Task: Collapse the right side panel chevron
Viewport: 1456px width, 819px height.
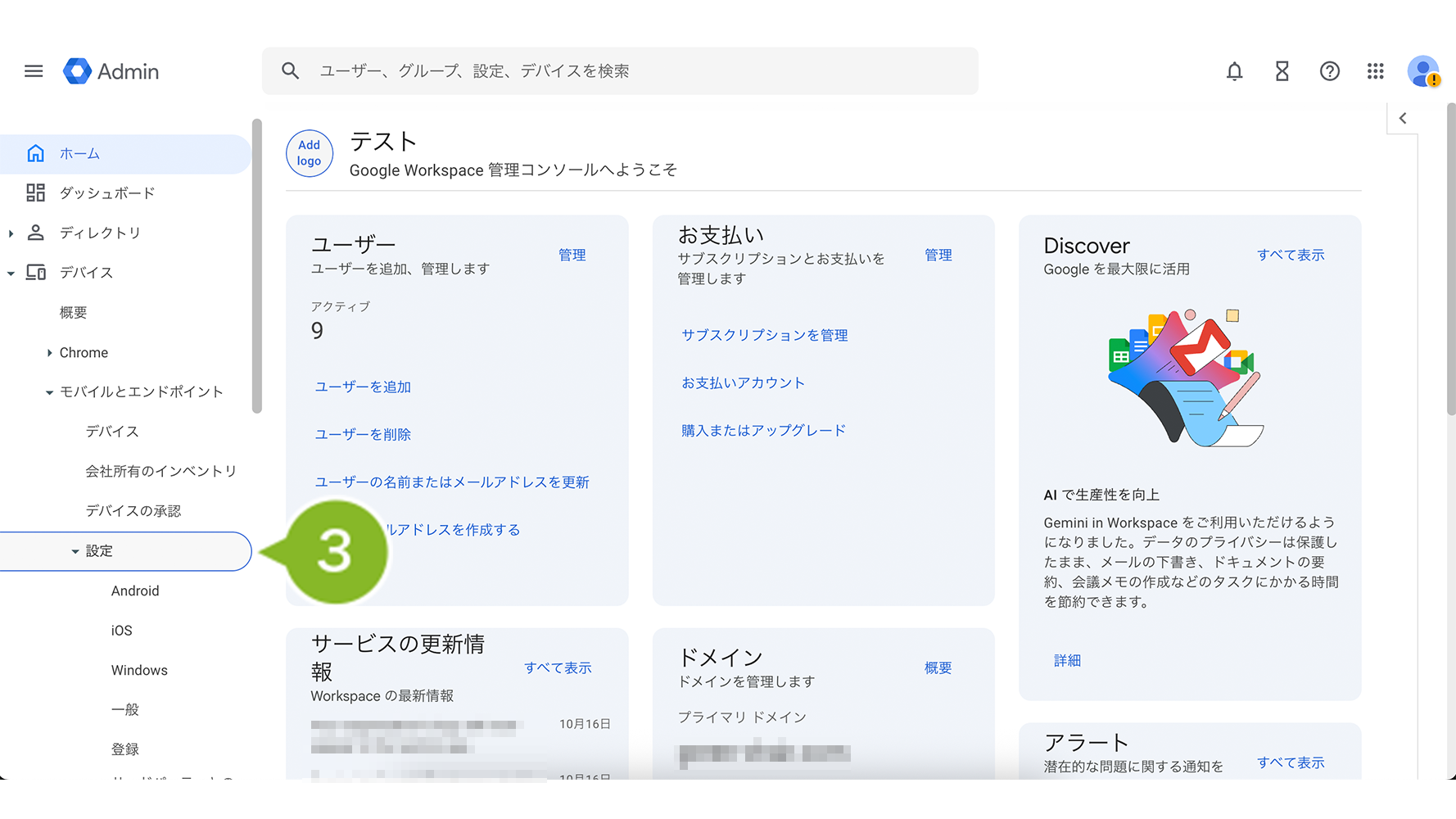Action: pos(1403,118)
